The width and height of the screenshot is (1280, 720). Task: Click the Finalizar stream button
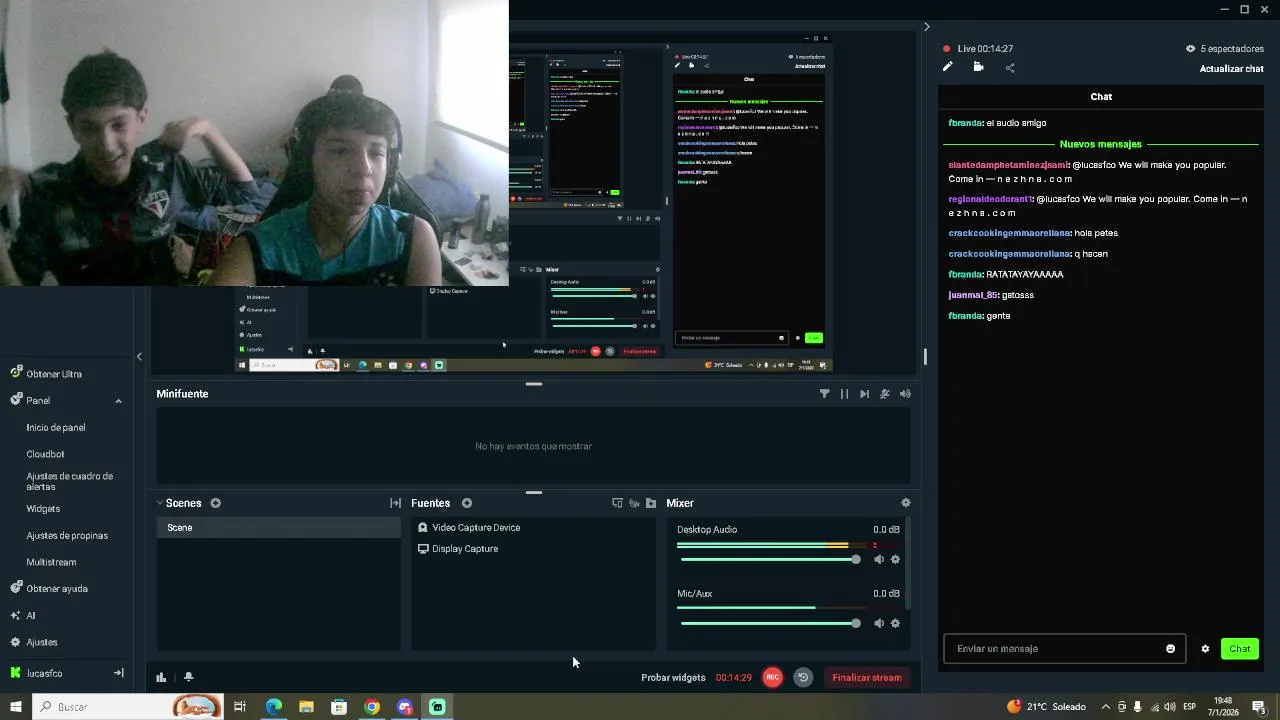point(867,678)
